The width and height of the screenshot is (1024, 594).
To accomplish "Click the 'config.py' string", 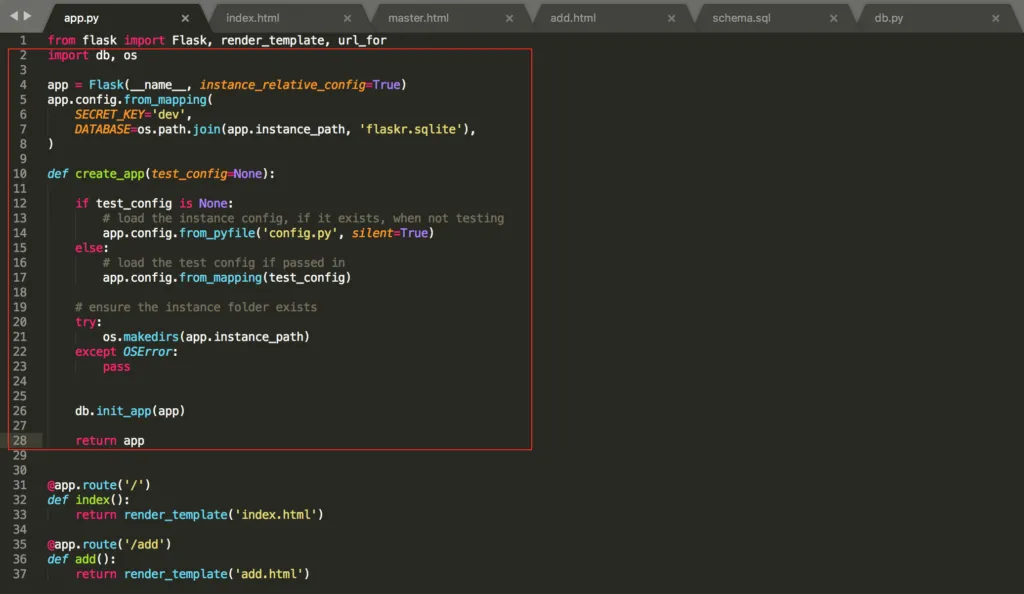I will [x=300, y=233].
